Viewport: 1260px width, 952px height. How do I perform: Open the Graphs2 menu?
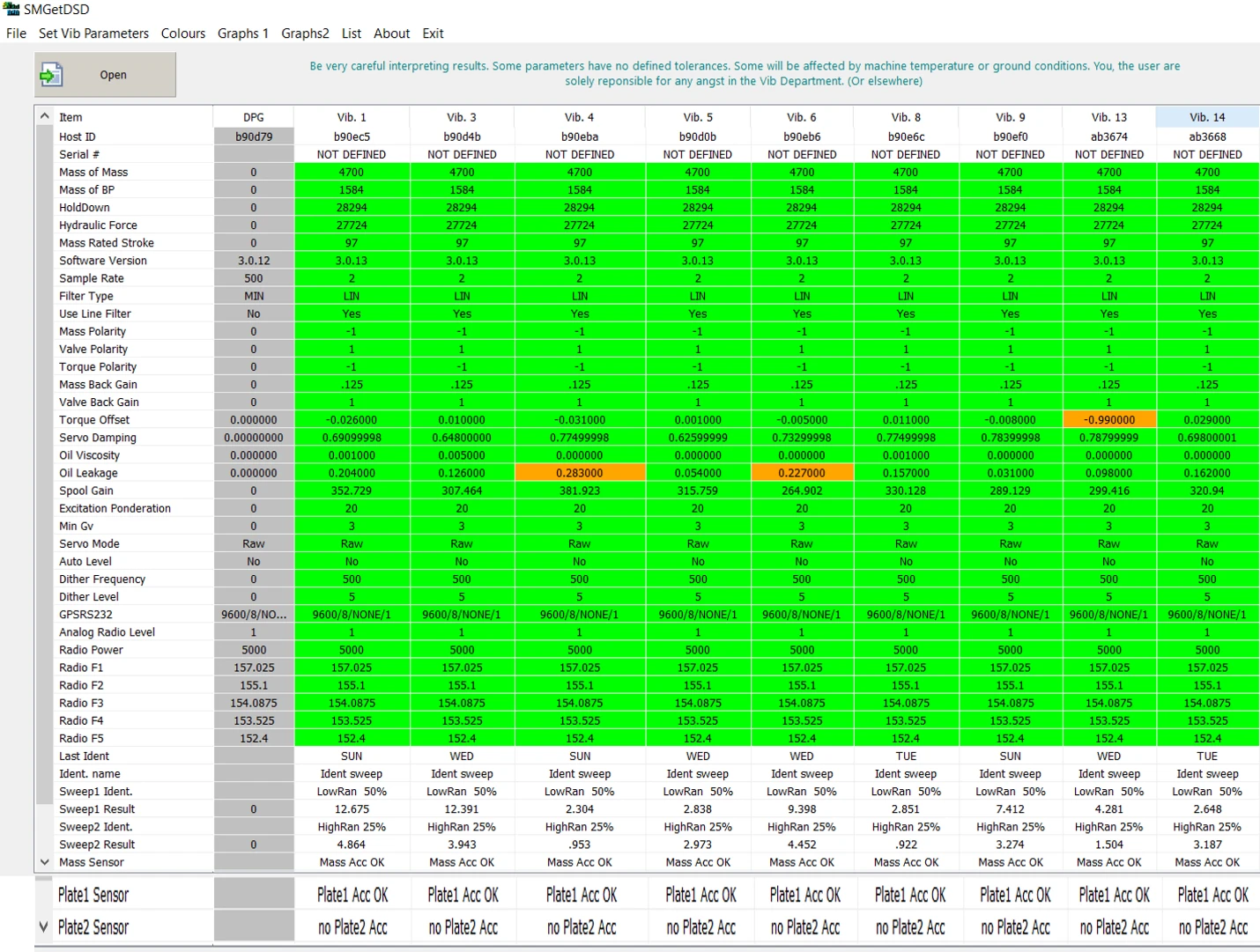pos(305,33)
